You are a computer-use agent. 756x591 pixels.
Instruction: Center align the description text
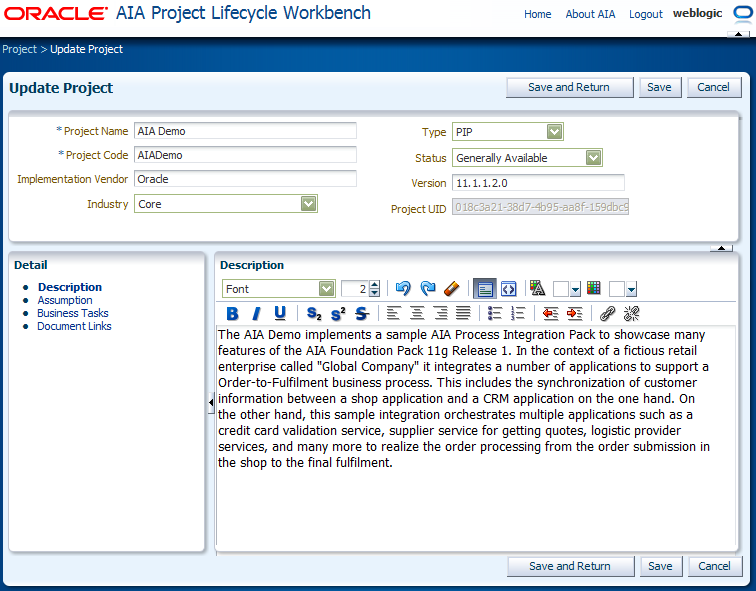point(417,314)
